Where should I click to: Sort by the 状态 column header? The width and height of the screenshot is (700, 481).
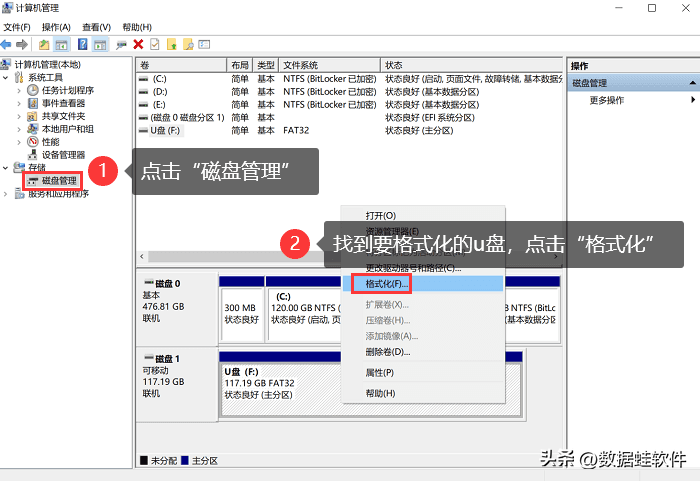[471, 65]
